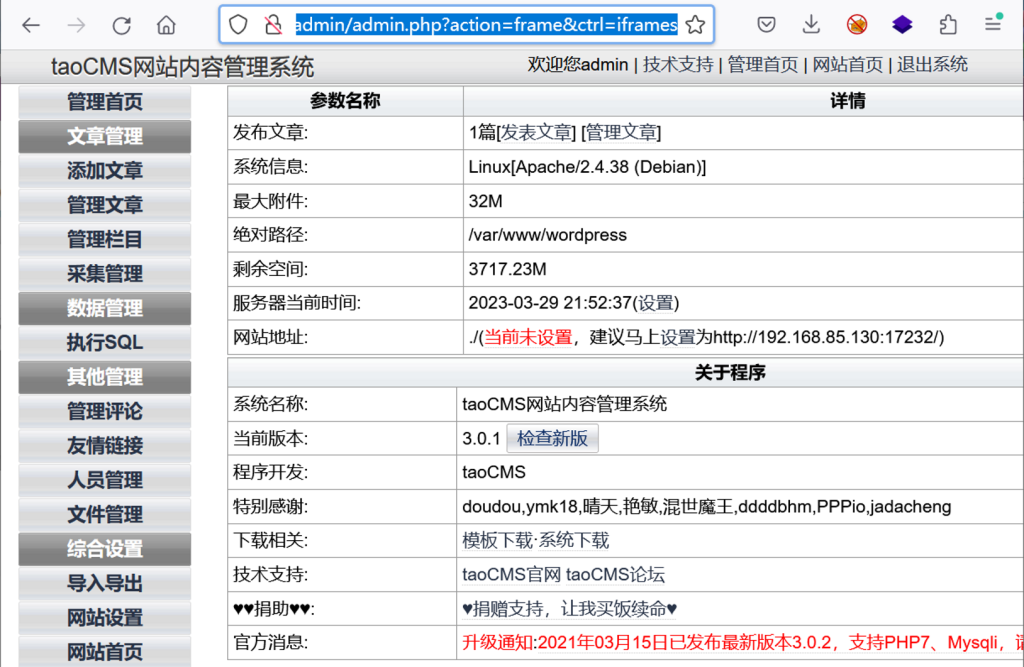The height and width of the screenshot is (667, 1024).
Task: Click the red 升级通知 upgrade notice
Action: pos(743,643)
